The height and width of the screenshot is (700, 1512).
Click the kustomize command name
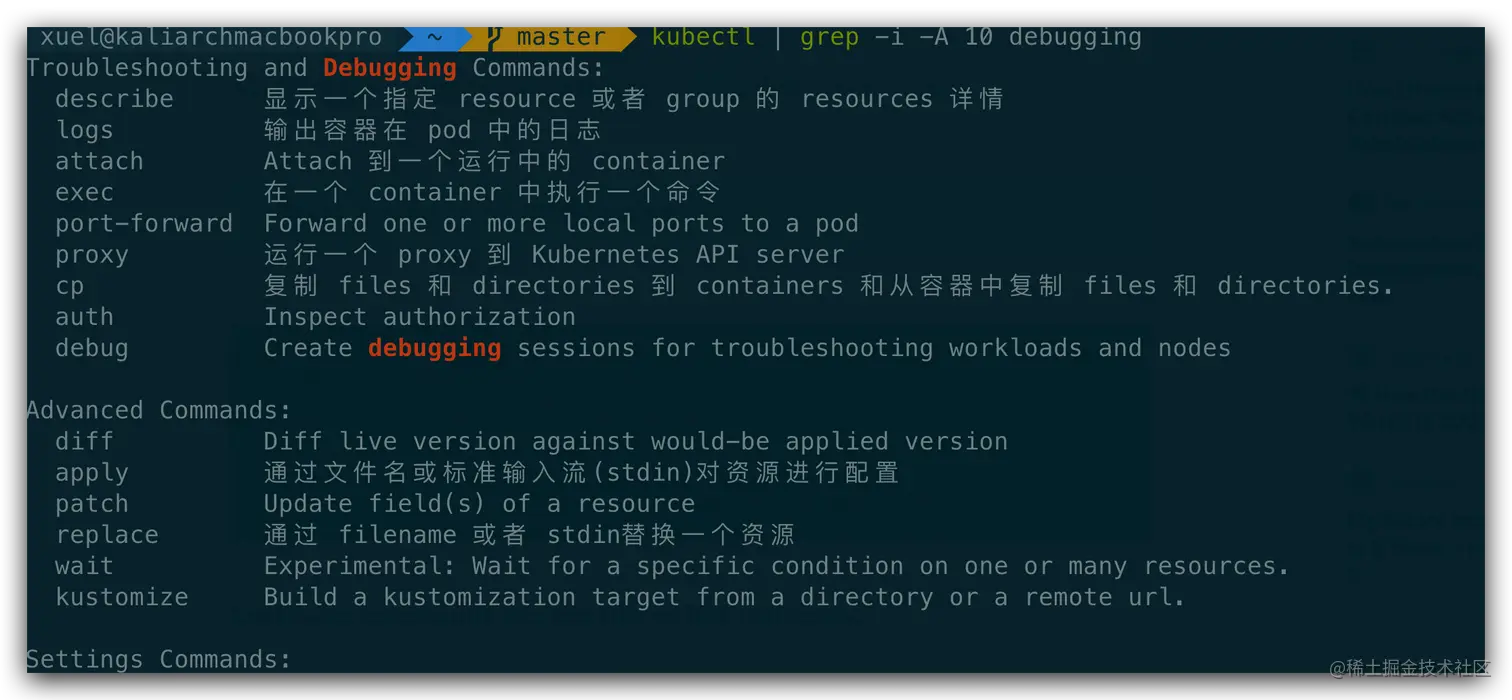click(121, 597)
